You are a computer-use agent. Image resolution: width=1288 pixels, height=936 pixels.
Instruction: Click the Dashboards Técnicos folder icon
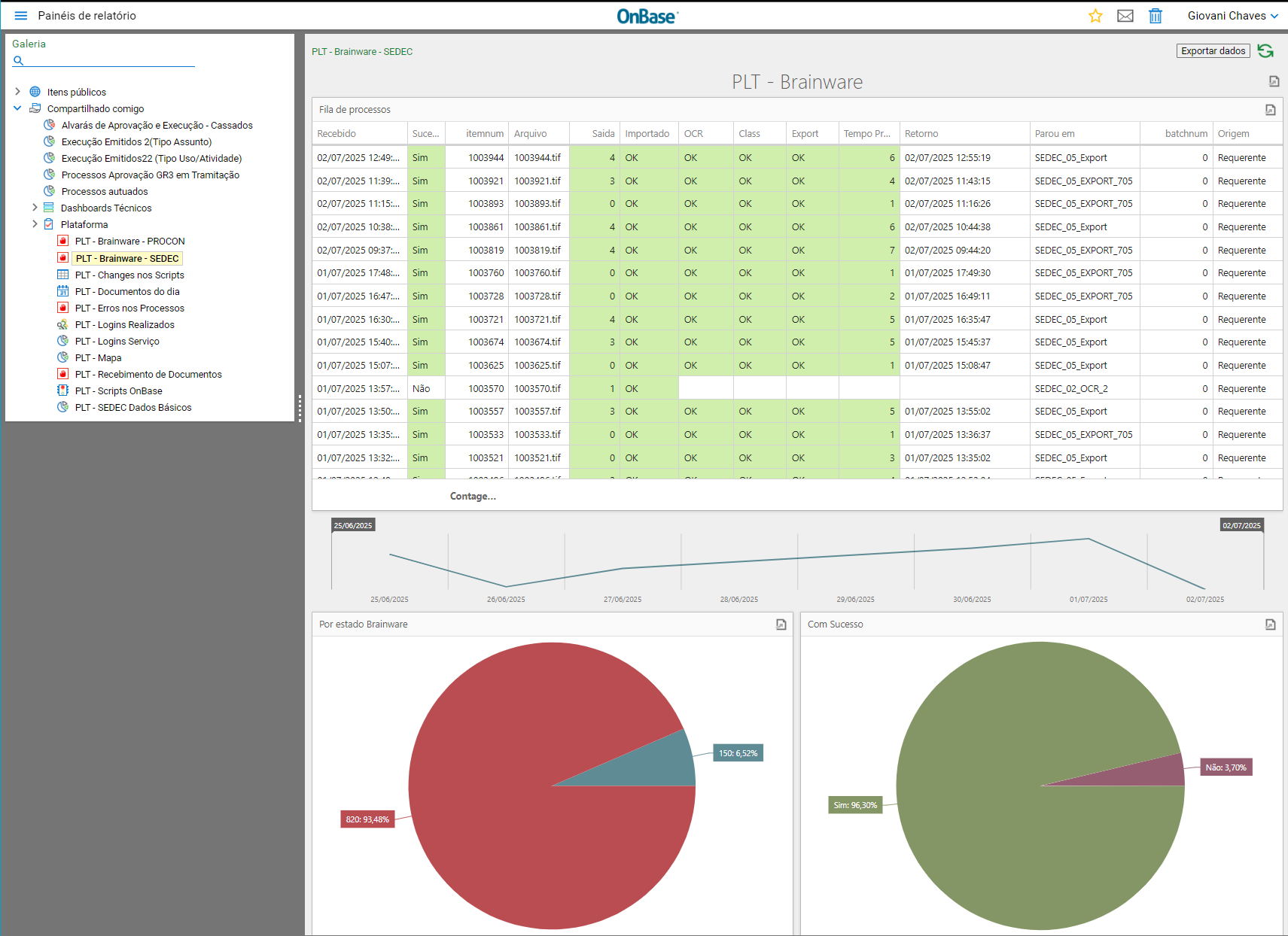coord(49,208)
